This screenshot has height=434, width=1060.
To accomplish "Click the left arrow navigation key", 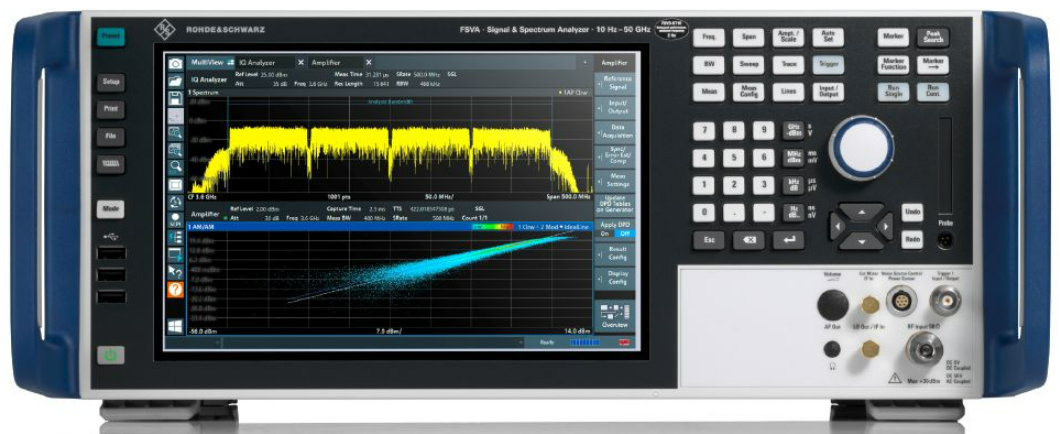I will pos(839,226).
